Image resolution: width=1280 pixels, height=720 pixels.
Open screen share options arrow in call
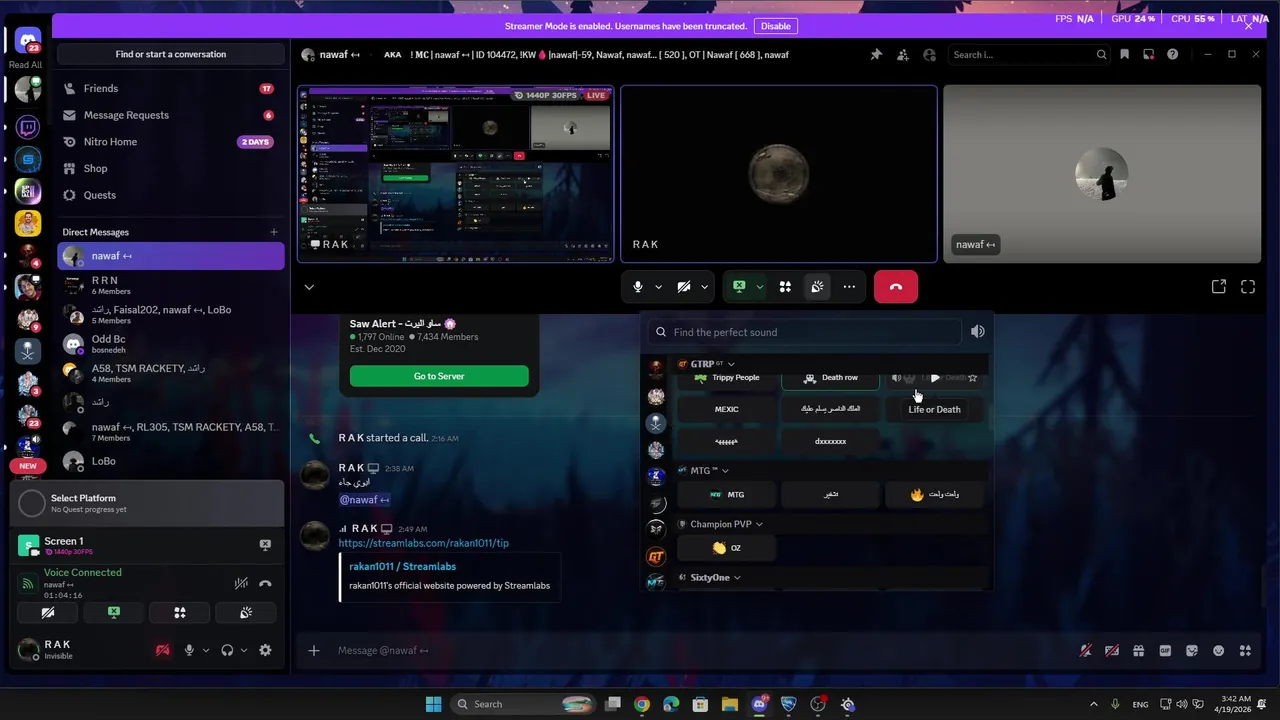(759, 287)
